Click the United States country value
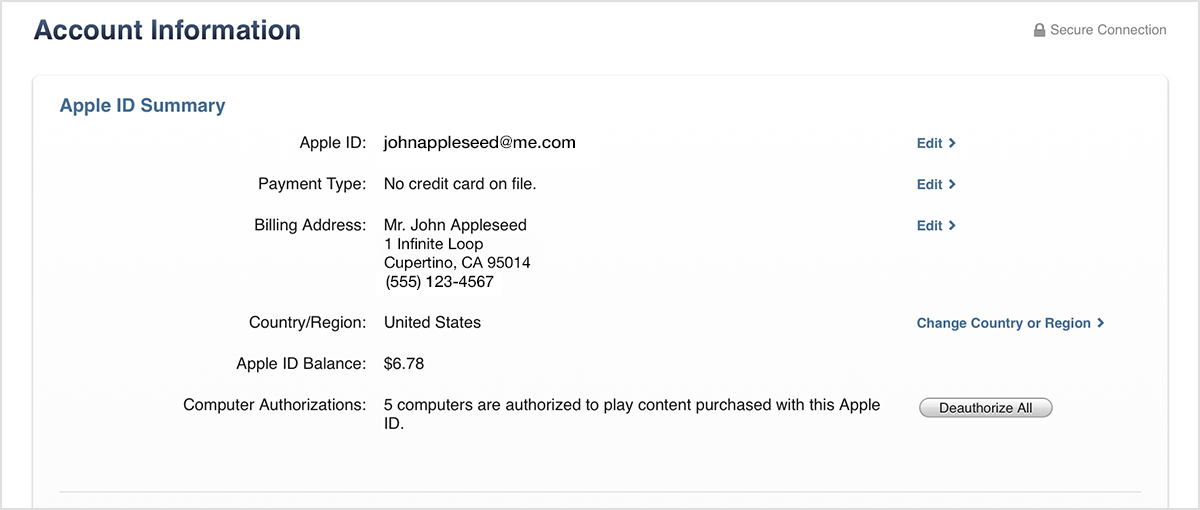This screenshot has height=510, width=1200. pos(432,322)
